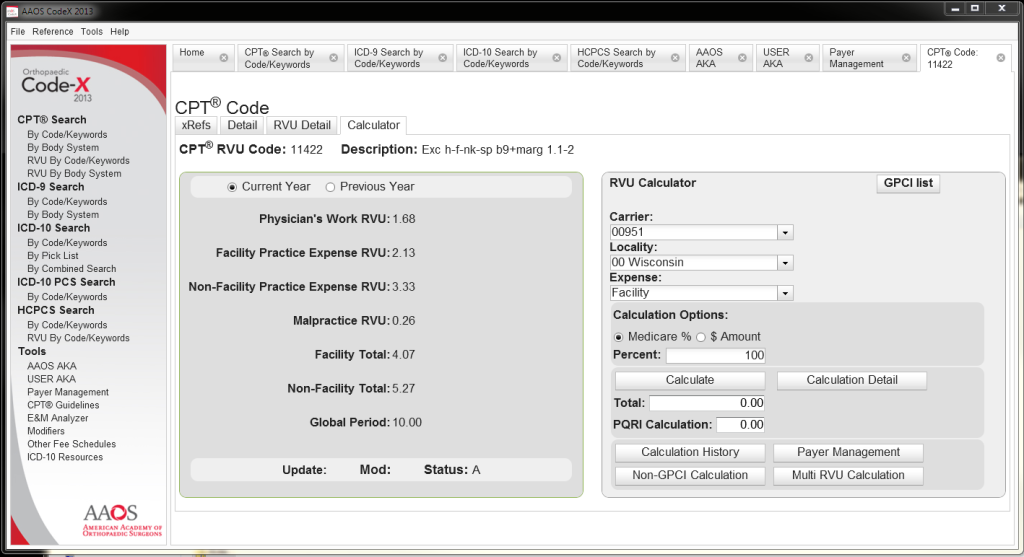The height and width of the screenshot is (557, 1024).
Task: Open USER AKA under Tools in sidebar
Action: click(x=52, y=379)
